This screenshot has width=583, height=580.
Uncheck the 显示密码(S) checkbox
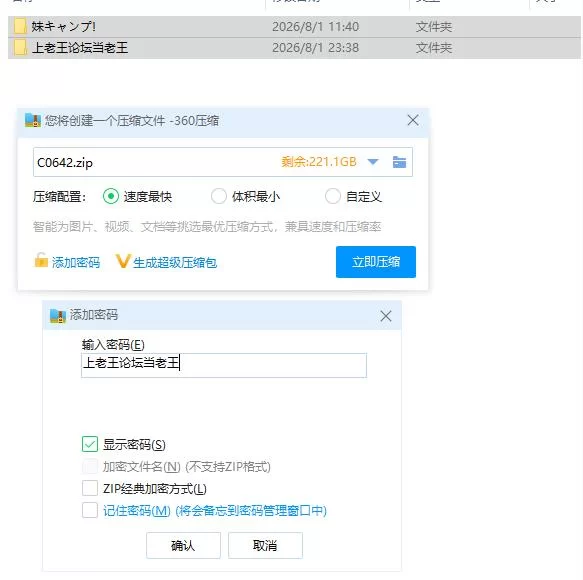[x=90, y=444]
